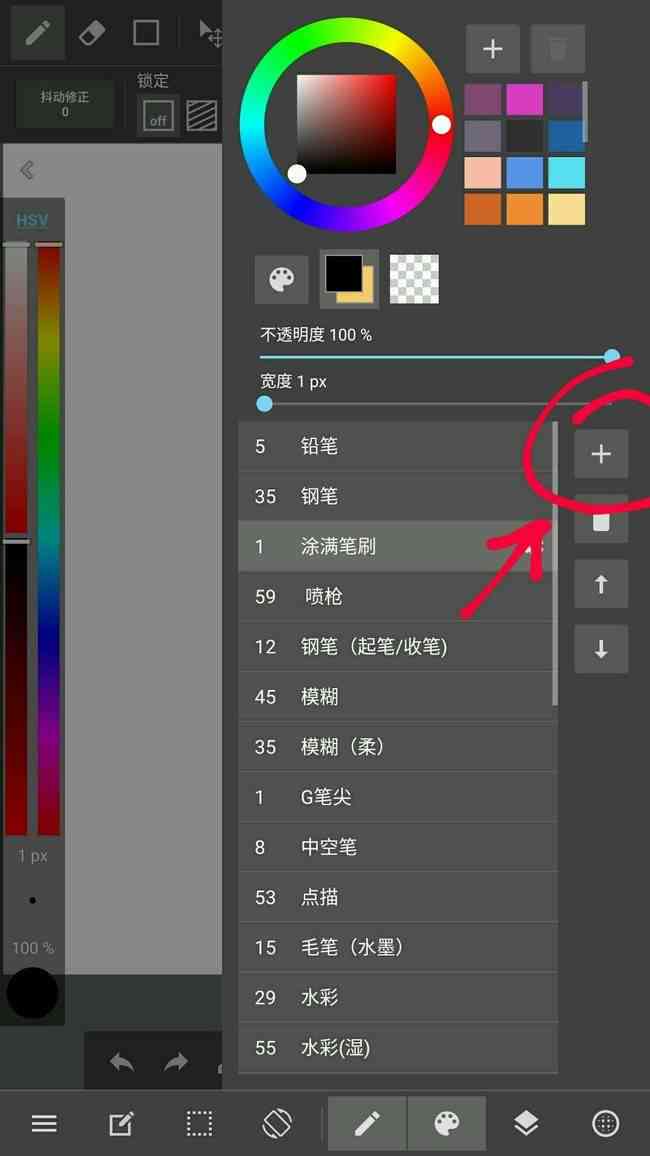Delete palette color with trash icon
Image resolution: width=650 pixels, height=1156 pixels.
[558, 49]
